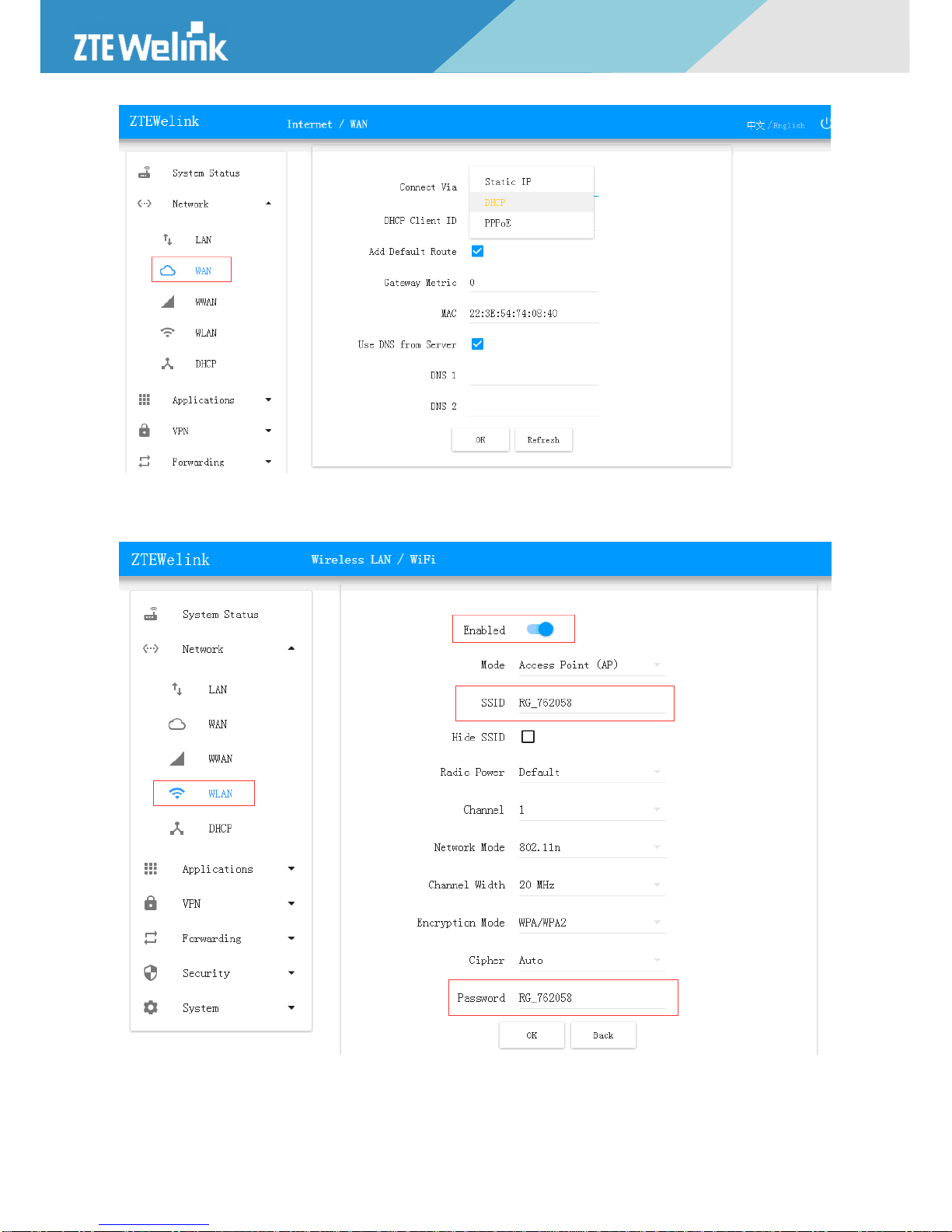Click the DNS 2 input field
This screenshot has width=952, height=1232.
coord(534,407)
